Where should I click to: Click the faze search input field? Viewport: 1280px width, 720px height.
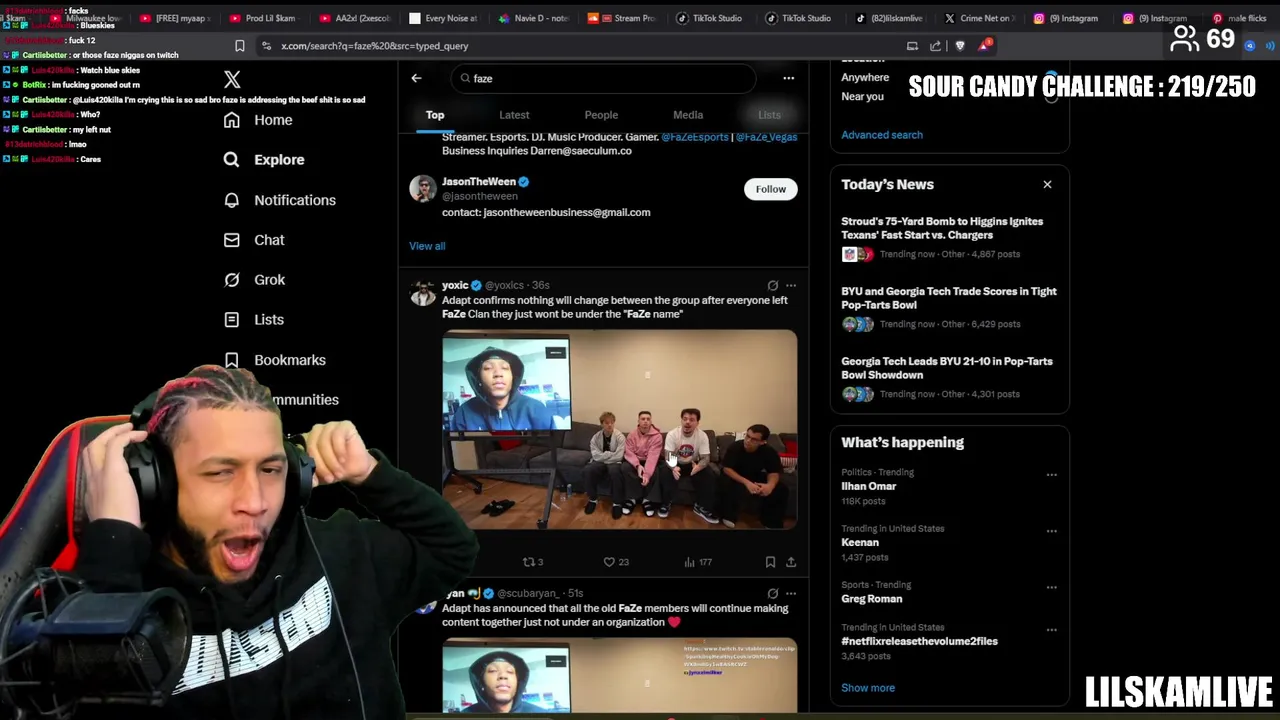tap(603, 78)
